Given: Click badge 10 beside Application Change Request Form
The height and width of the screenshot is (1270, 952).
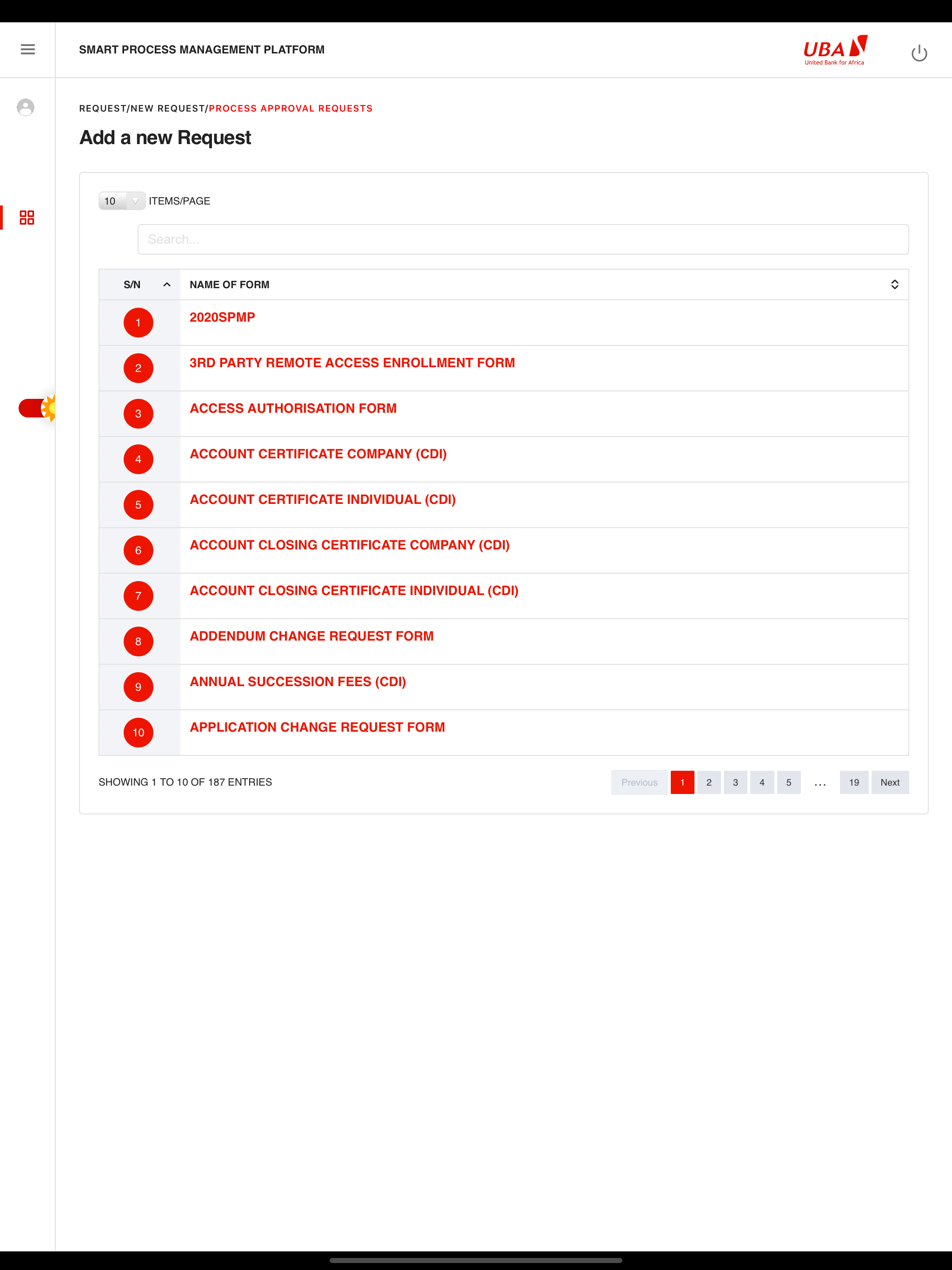Looking at the screenshot, I should pyautogui.click(x=139, y=733).
